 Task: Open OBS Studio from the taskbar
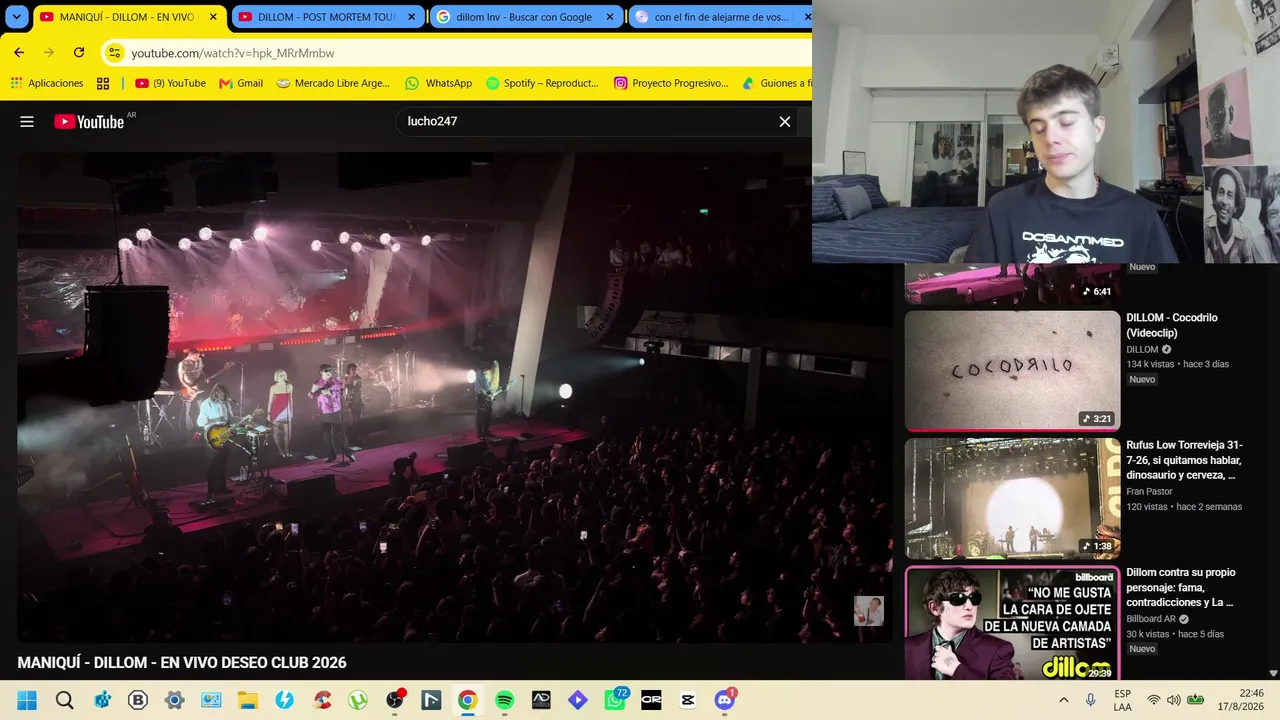395,700
